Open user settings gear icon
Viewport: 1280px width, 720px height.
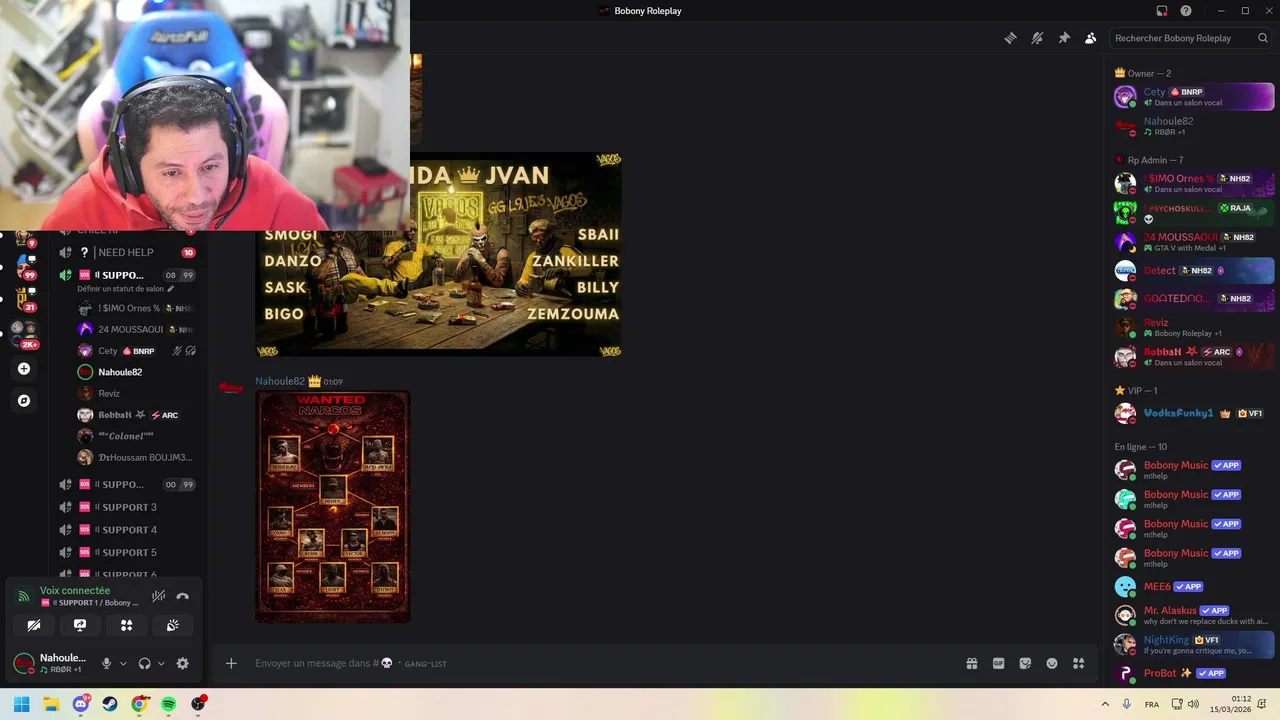click(x=182, y=663)
